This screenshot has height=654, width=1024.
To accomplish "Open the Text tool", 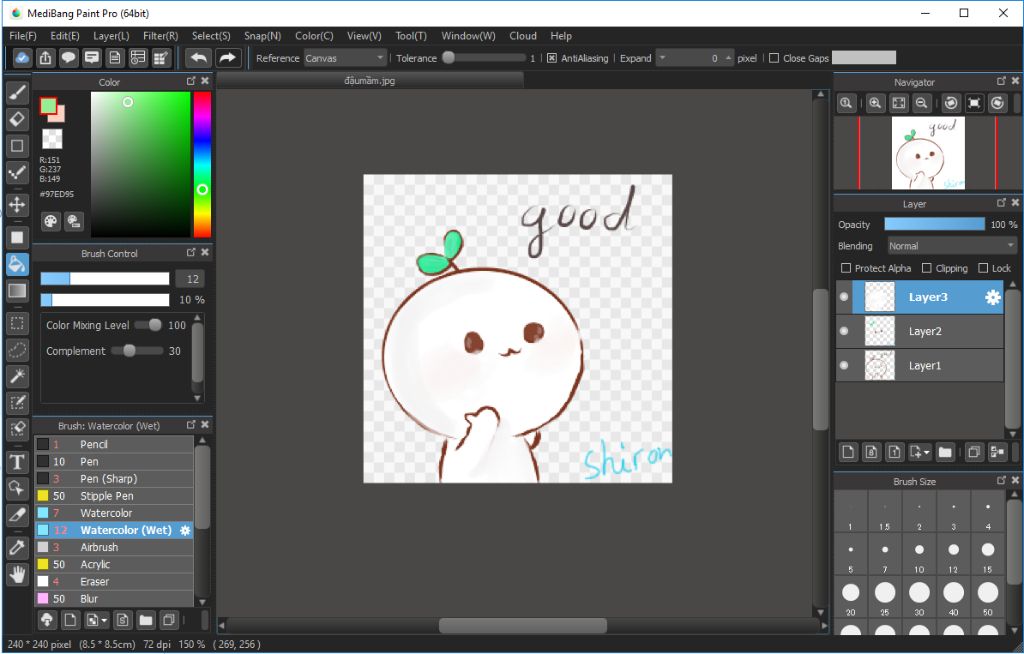I will 18,462.
